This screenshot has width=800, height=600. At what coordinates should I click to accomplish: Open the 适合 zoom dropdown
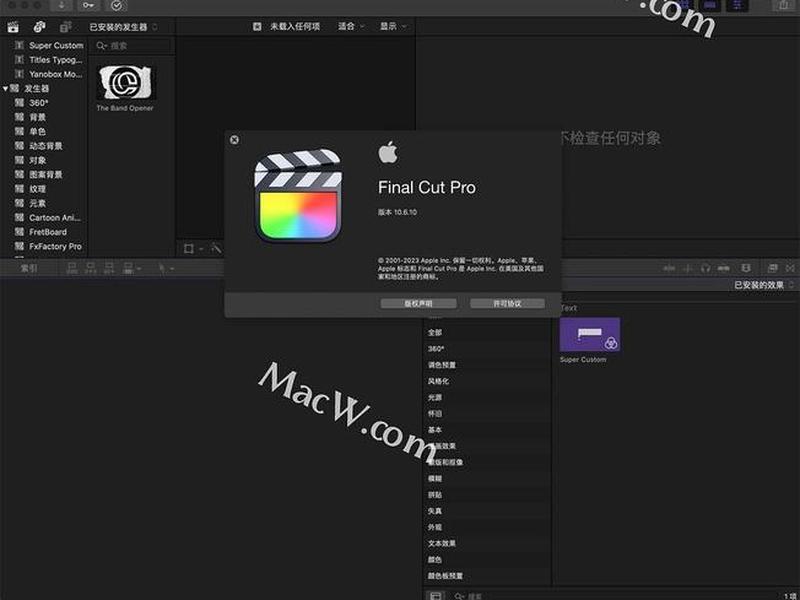point(351,27)
